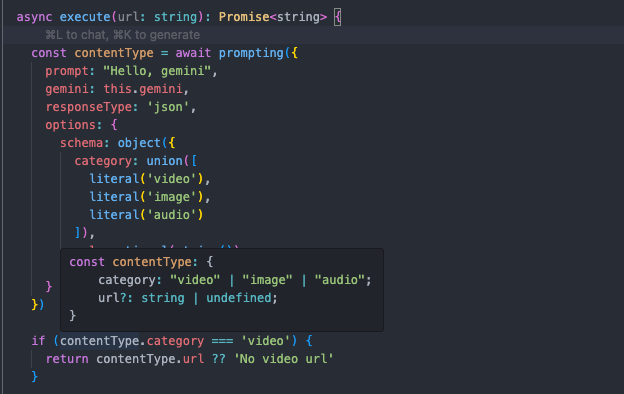The width and height of the screenshot is (624, 394).
Task: Click the 'json' responseType value
Action: tap(168, 107)
